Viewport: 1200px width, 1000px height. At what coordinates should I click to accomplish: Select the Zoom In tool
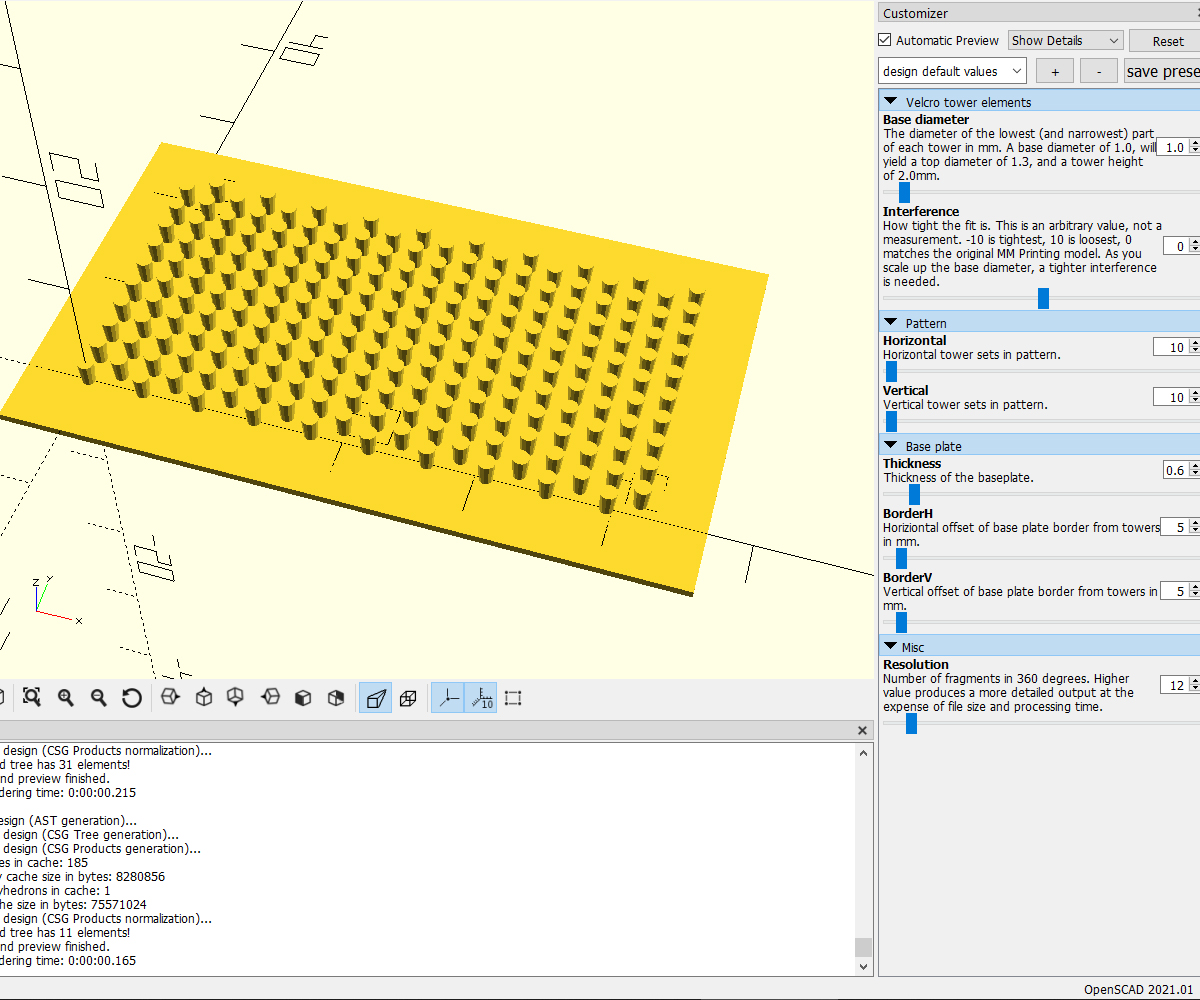(65, 697)
